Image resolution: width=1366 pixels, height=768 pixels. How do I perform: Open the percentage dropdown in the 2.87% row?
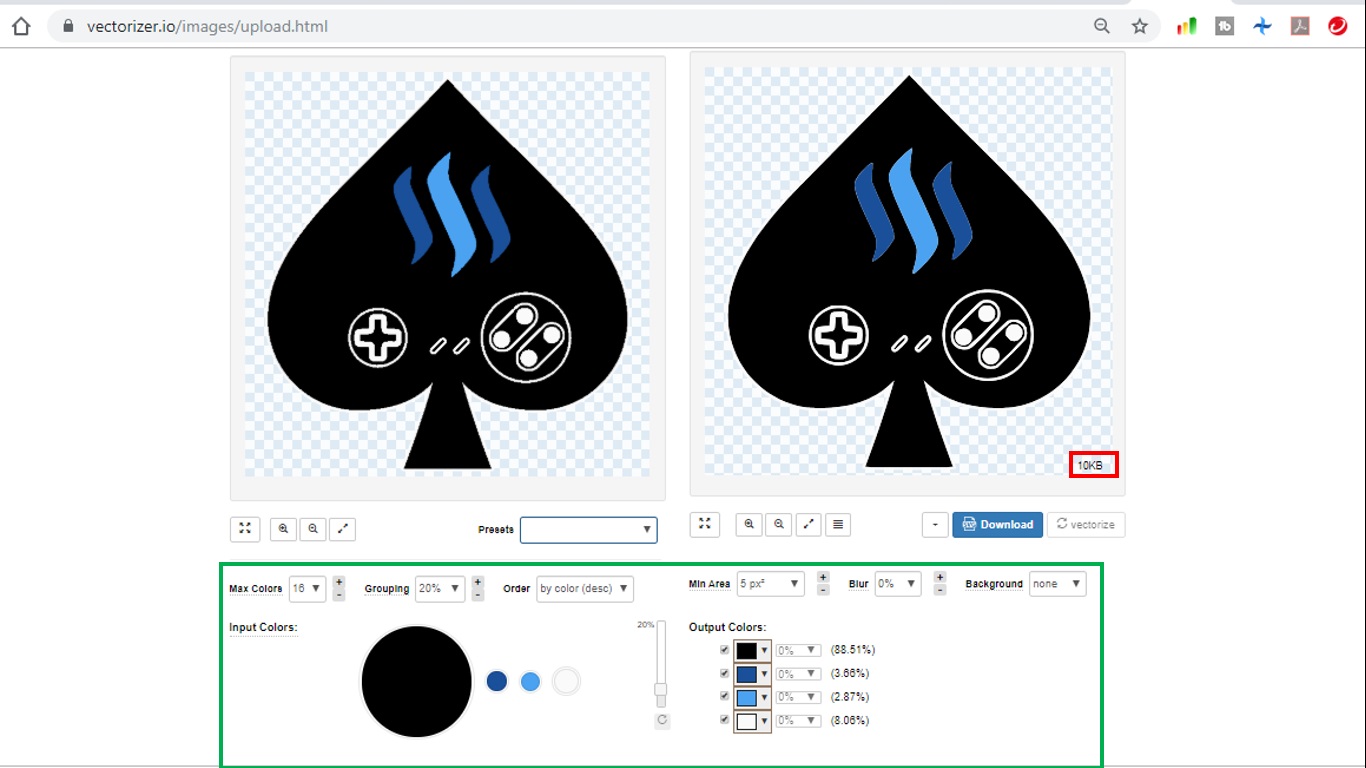click(798, 696)
